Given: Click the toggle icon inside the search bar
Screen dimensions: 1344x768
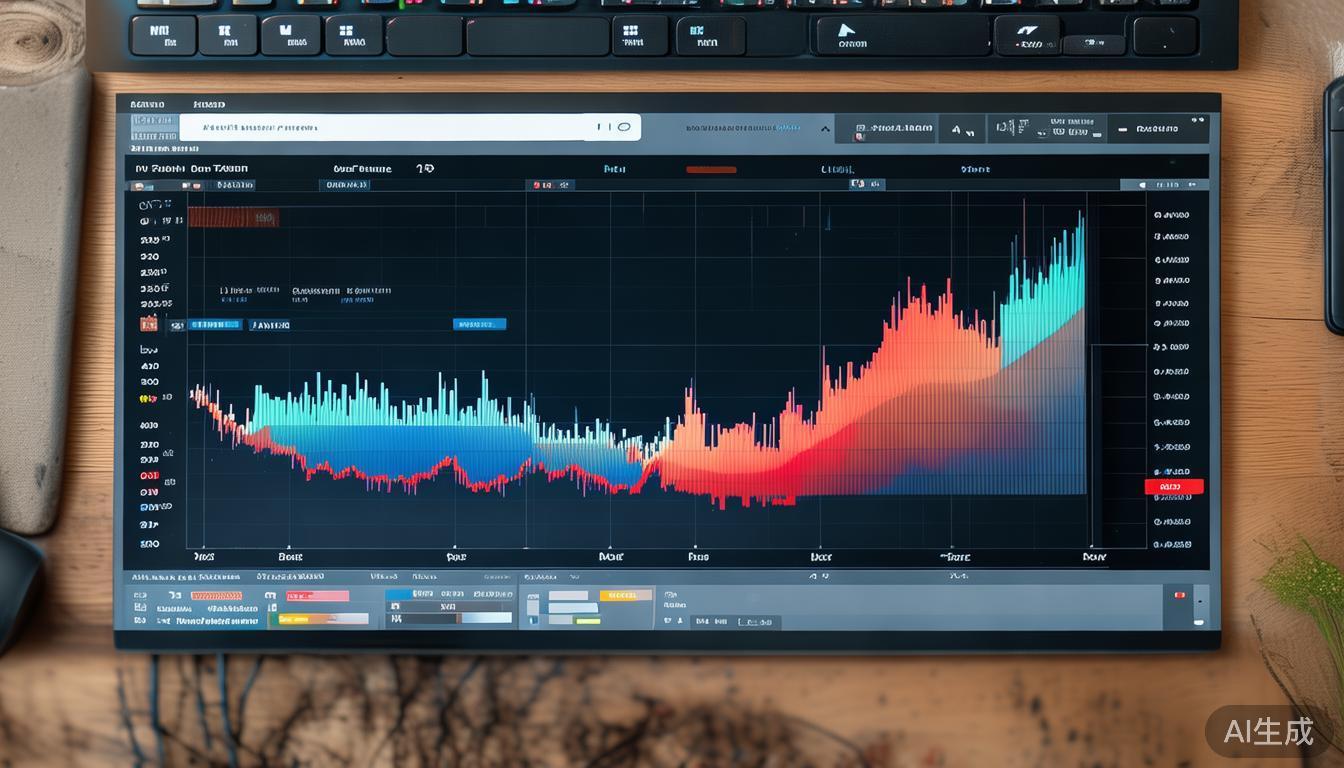Looking at the screenshot, I should [x=624, y=127].
